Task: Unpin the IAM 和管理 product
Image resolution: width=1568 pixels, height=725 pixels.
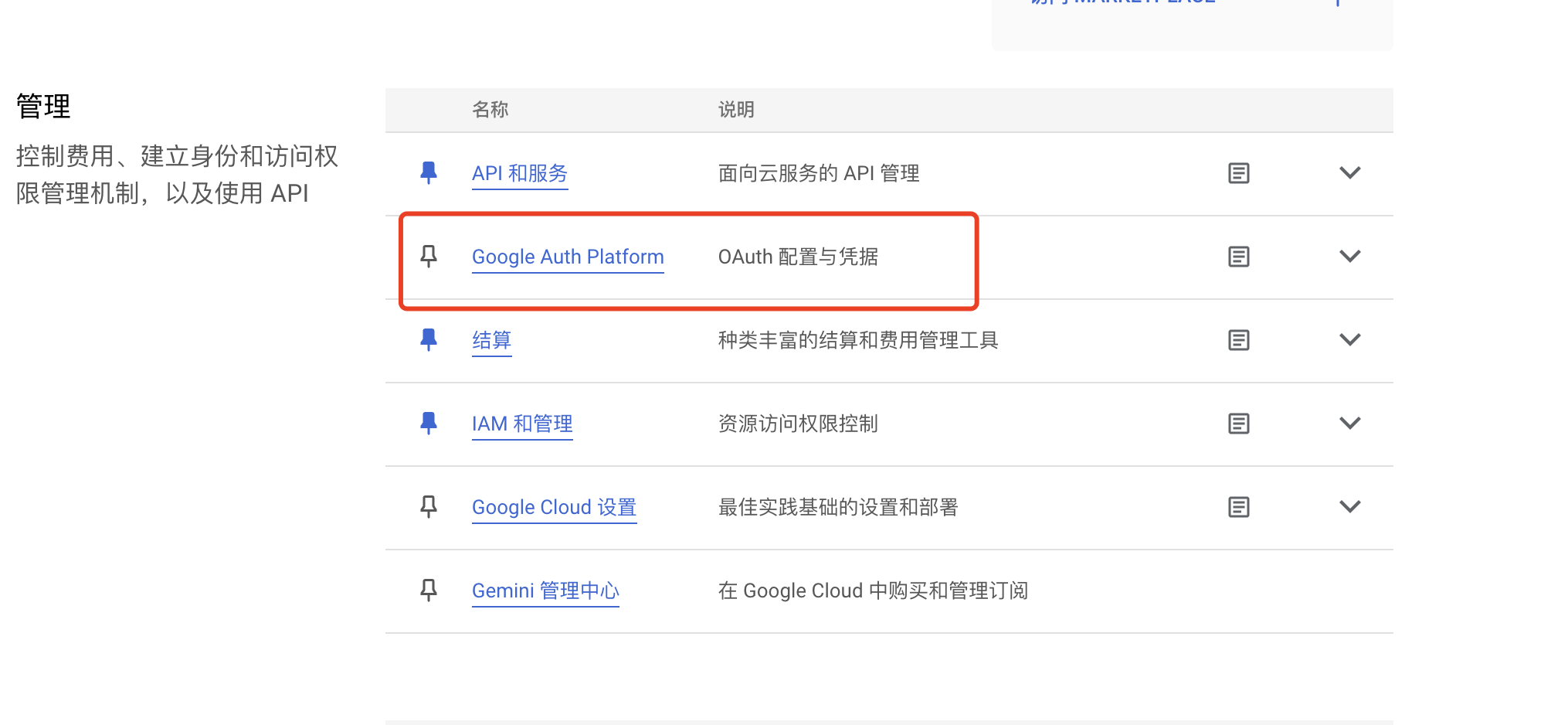Action: [429, 423]
